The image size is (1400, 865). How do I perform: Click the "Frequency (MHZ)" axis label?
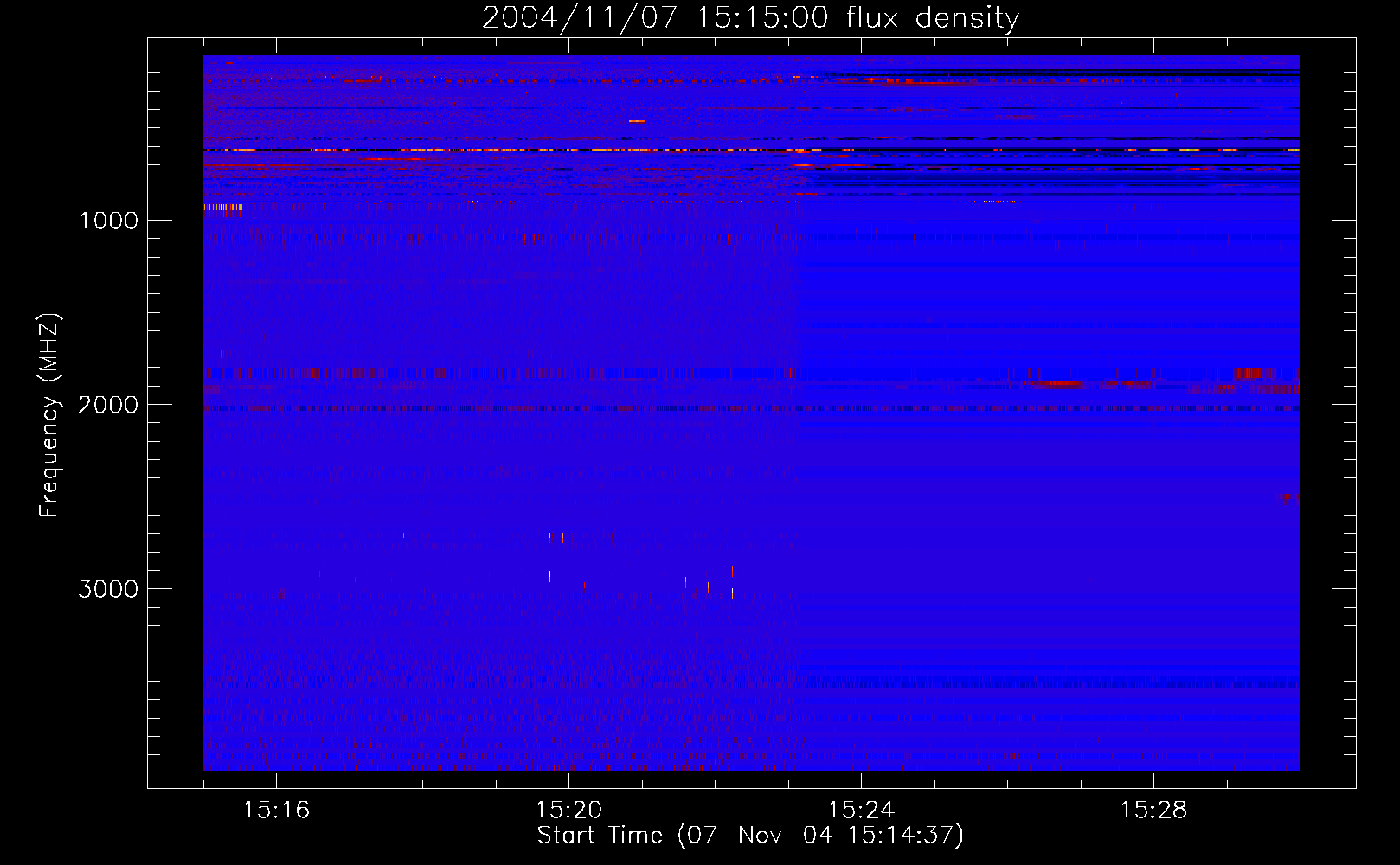(x=50, y=415)
